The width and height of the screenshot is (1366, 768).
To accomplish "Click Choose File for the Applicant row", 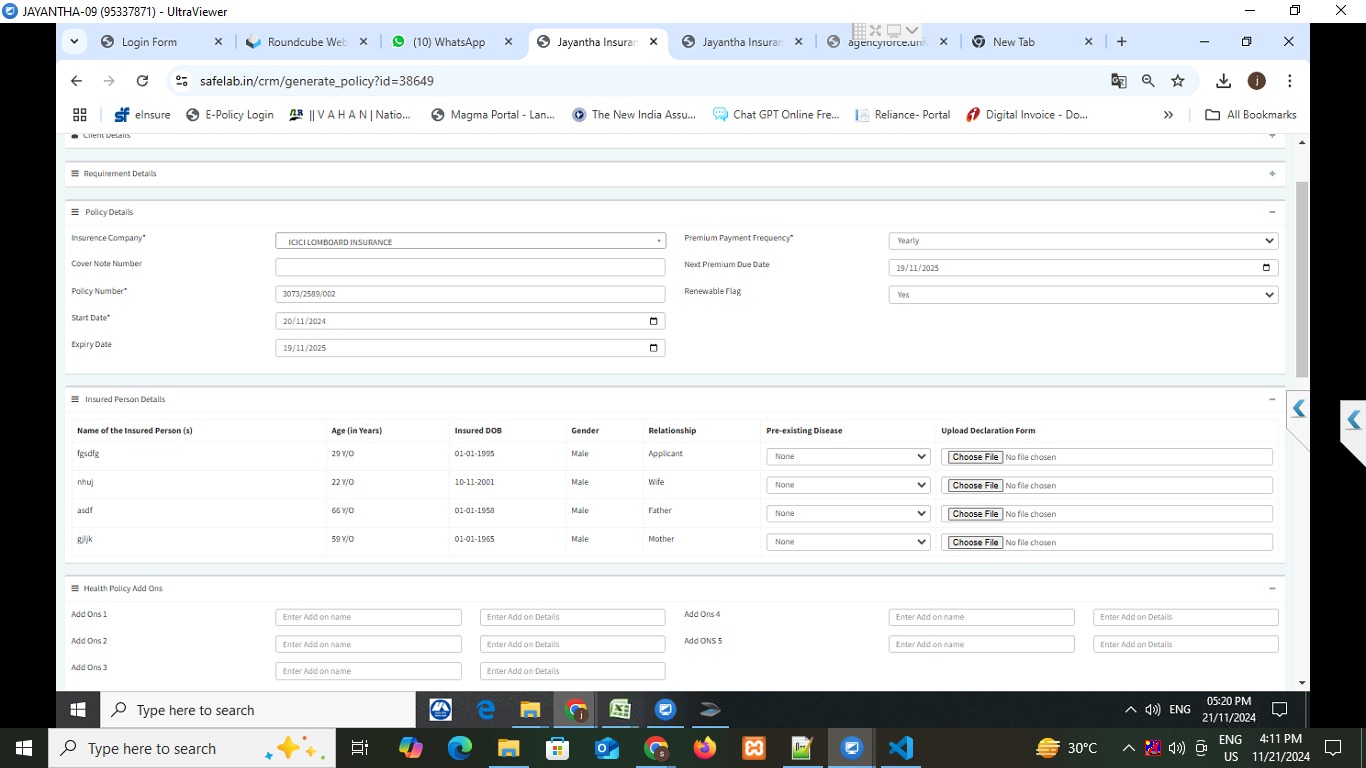I will [x=975, y=457].
